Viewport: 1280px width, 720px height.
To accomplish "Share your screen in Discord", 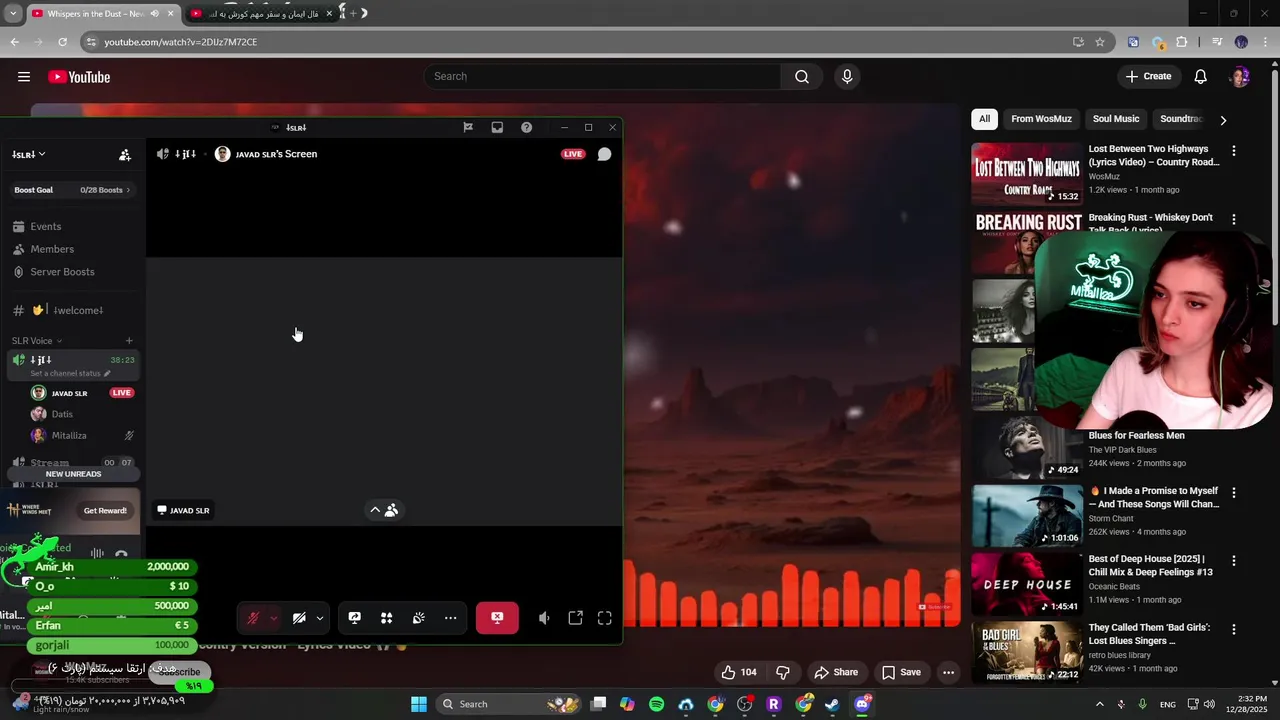I will [355, 618].
